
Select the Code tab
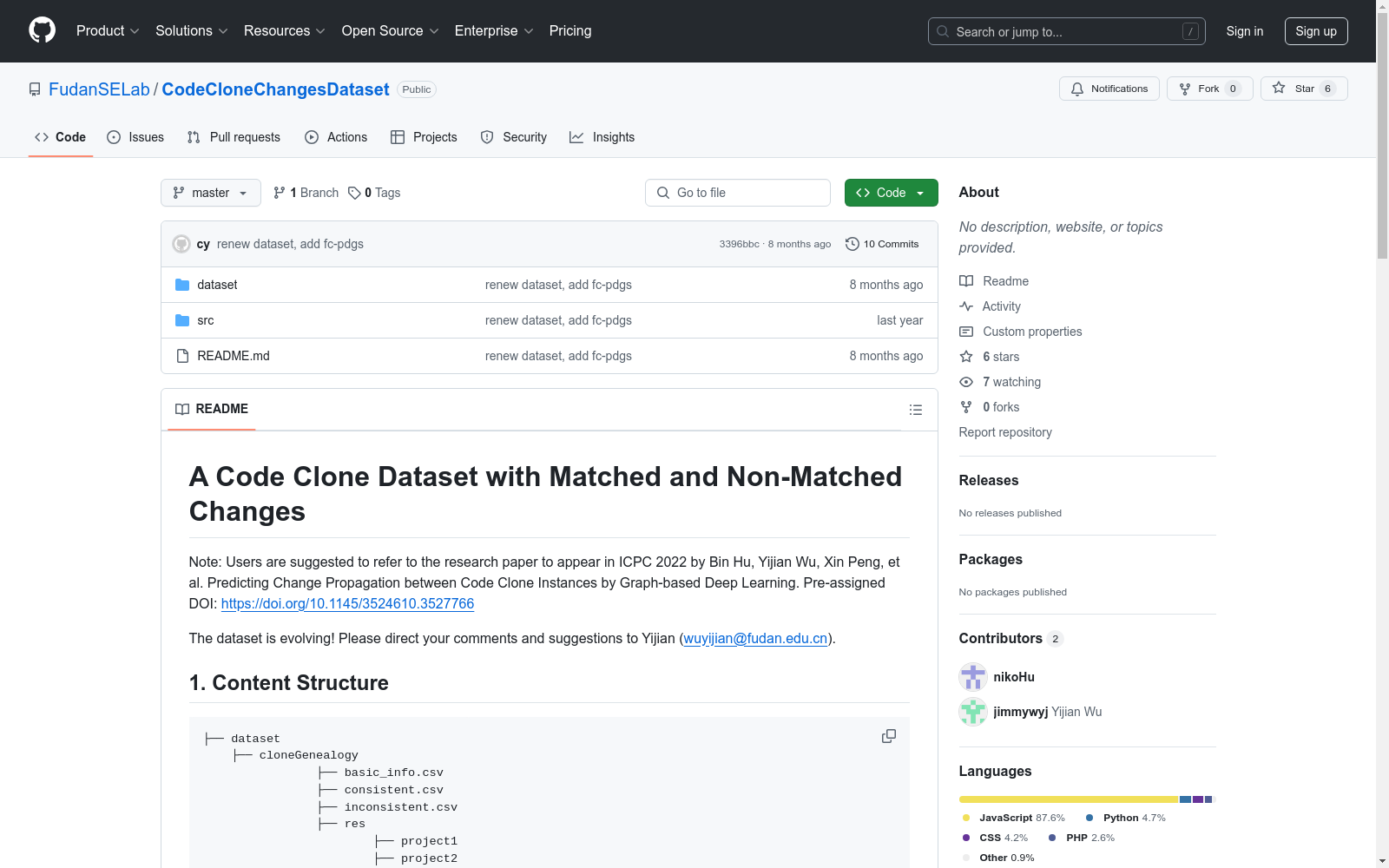pos(61,137)
